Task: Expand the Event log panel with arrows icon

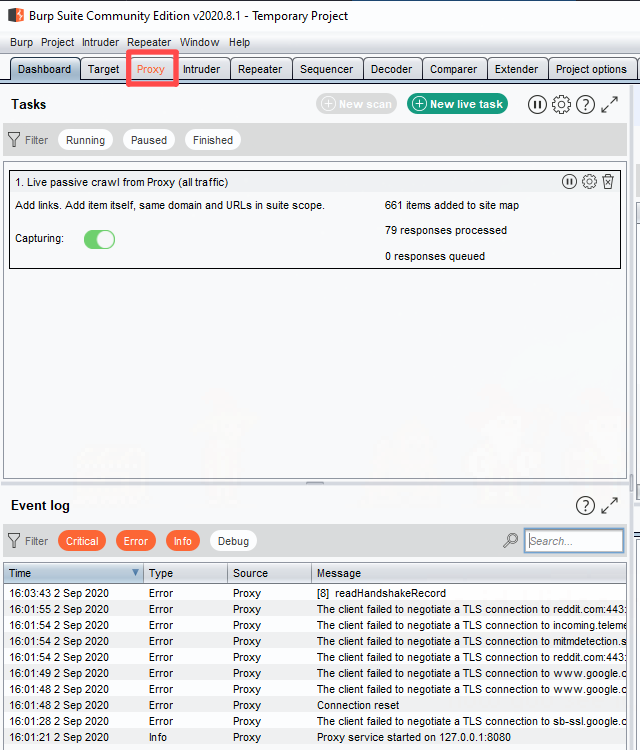Action: click(609, 506)
